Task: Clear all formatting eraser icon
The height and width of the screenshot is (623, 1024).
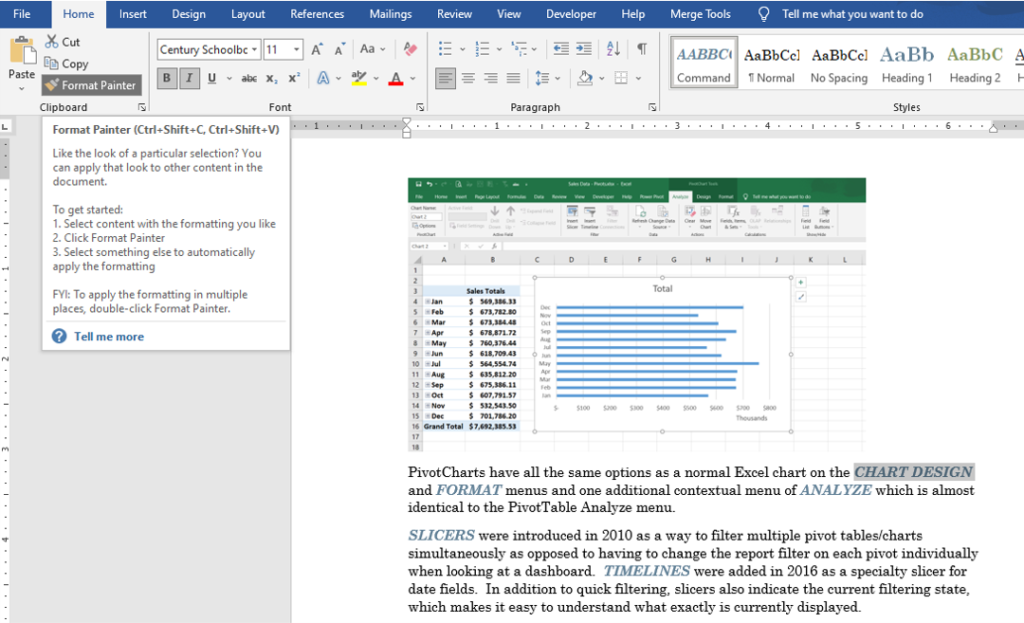Action: pyautogui.click(x=410, y=49)
